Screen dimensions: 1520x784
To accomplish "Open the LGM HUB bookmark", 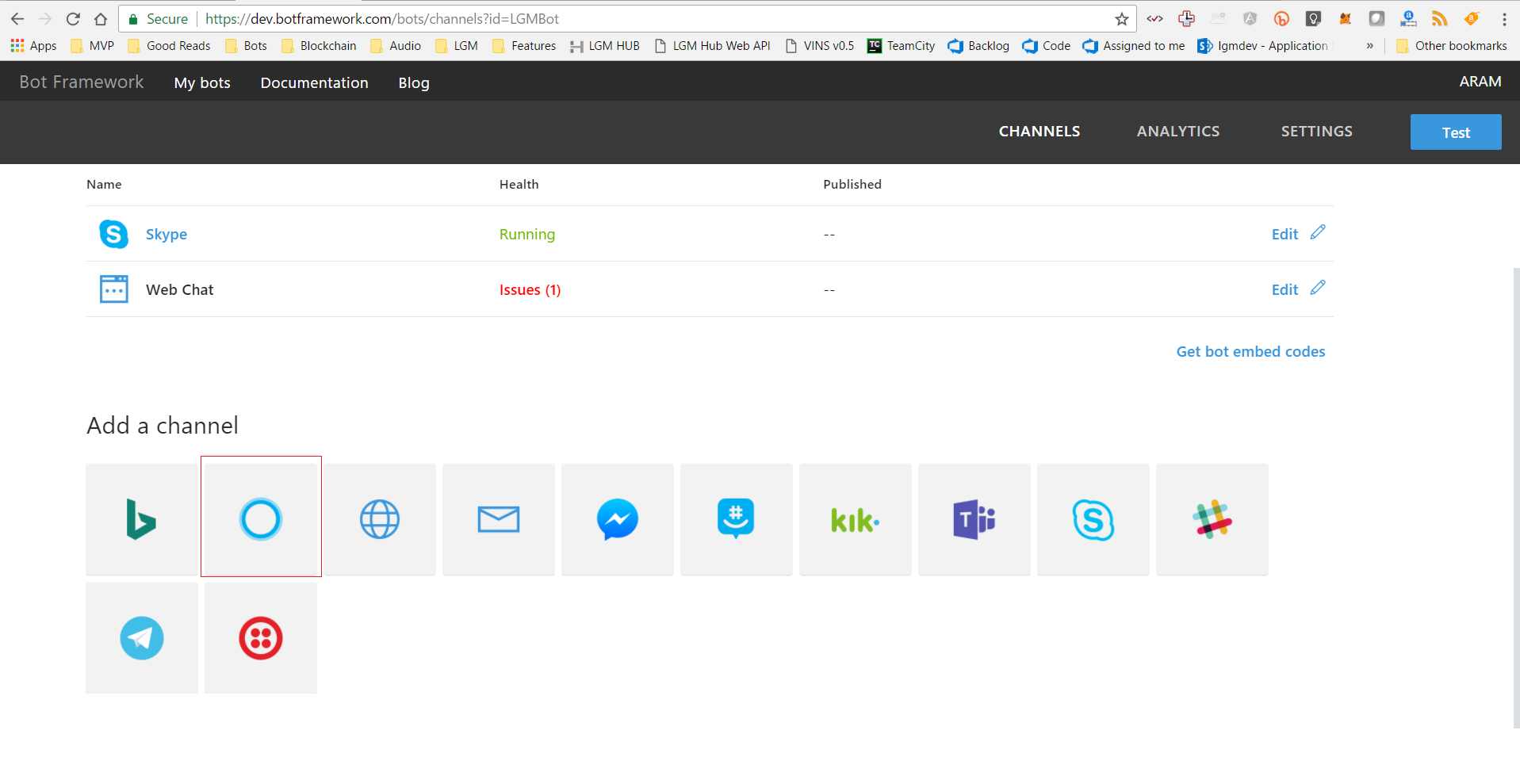I will coord(605,46).
